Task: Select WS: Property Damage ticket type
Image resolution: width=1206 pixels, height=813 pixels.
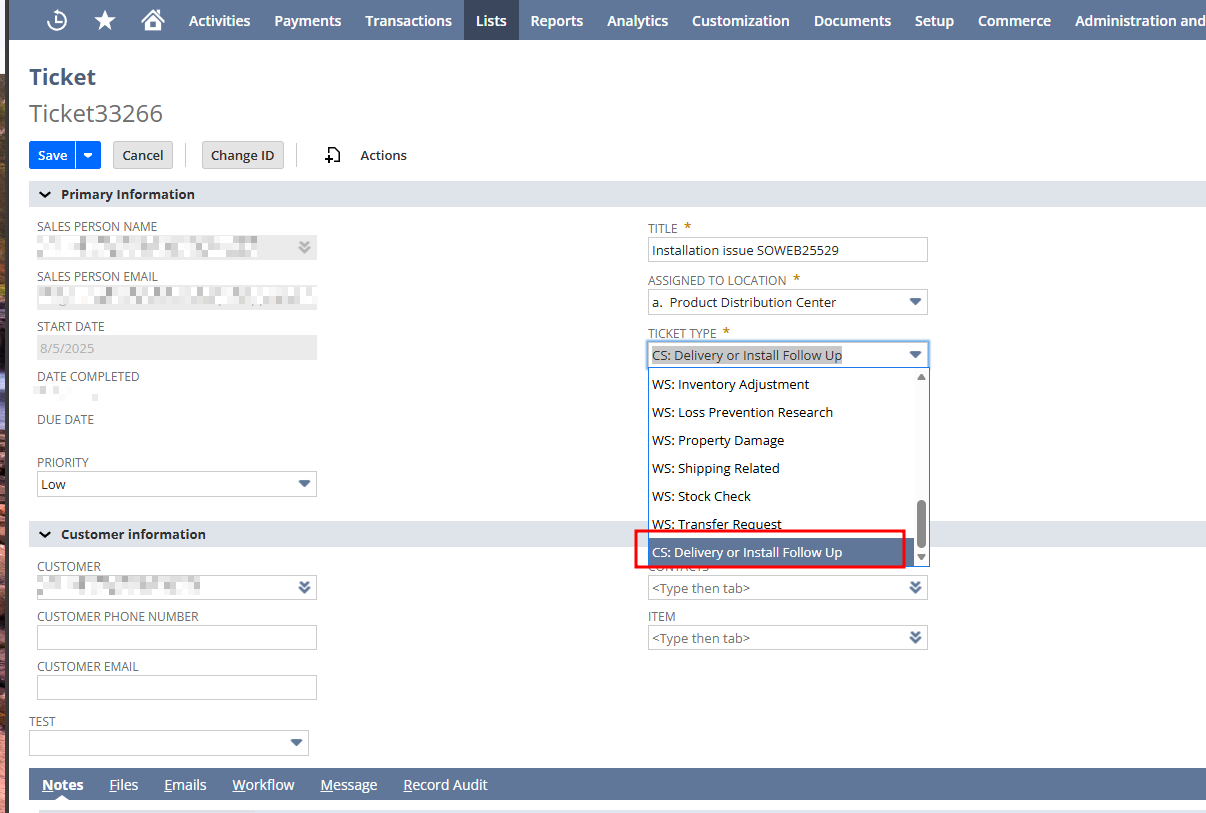Action: coord(718,440)
